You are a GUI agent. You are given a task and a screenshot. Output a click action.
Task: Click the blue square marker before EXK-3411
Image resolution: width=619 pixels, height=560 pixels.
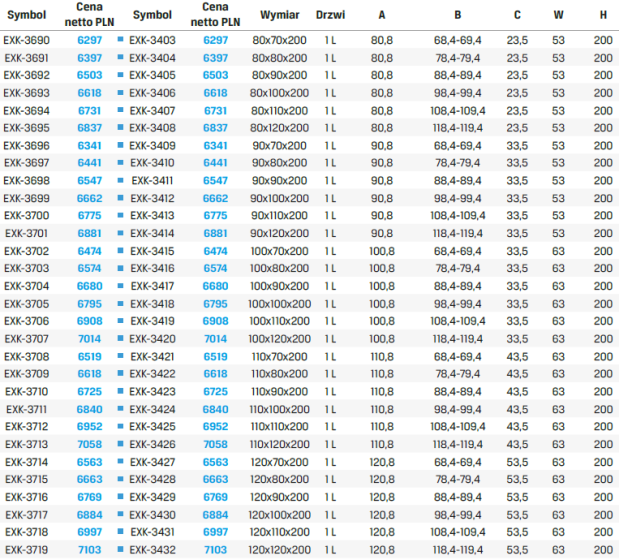tap(120, 180)
